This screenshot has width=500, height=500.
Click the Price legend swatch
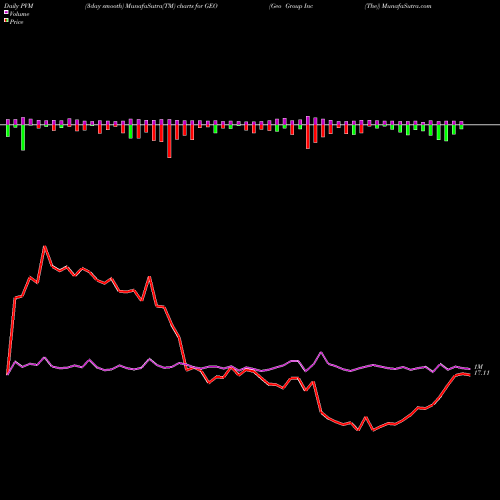6,21
